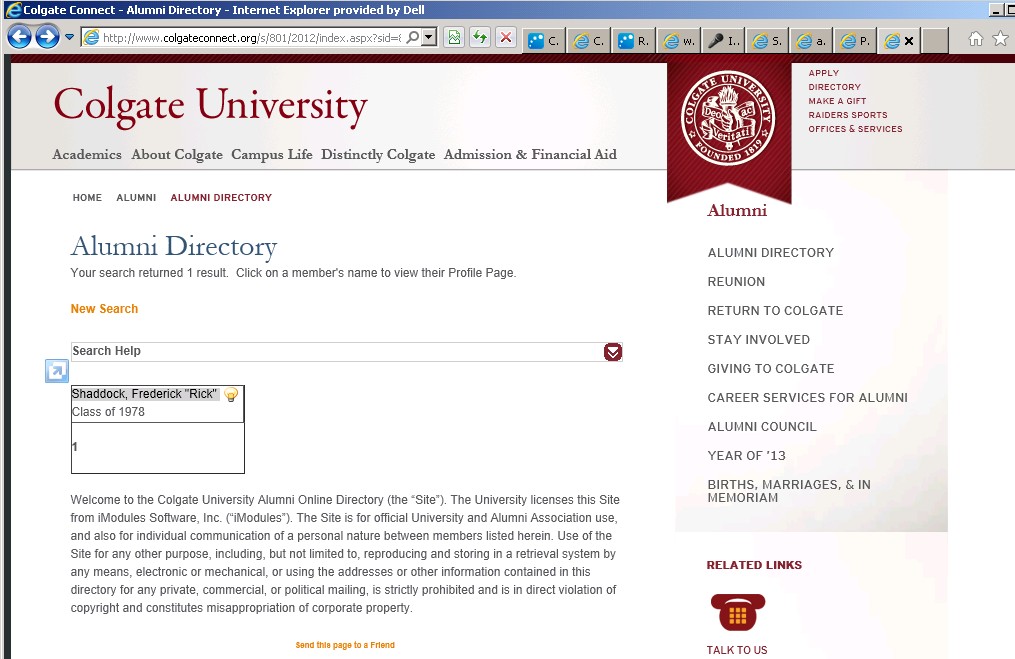Open Admission & Financial Aid menu
Image resolution: width=1015 pixels, height=659 pixels.
point(530,154)
